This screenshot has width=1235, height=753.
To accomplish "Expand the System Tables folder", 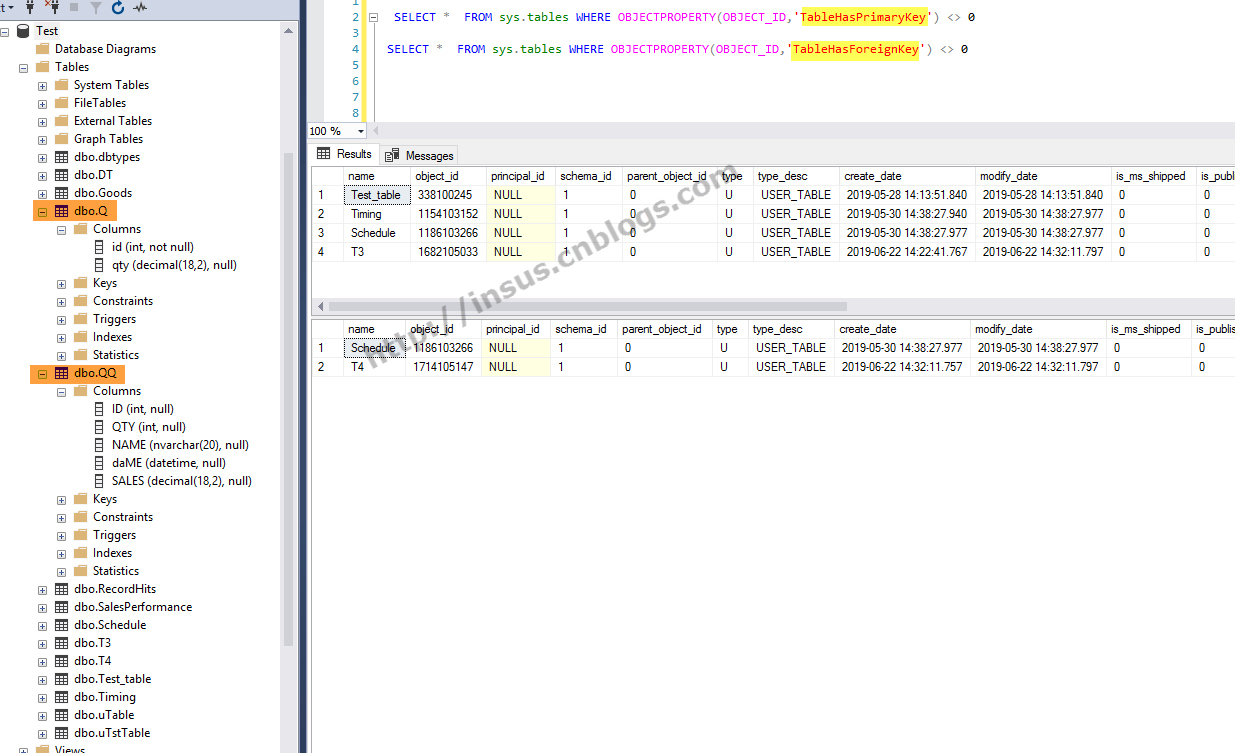I will tap(42, 85).
